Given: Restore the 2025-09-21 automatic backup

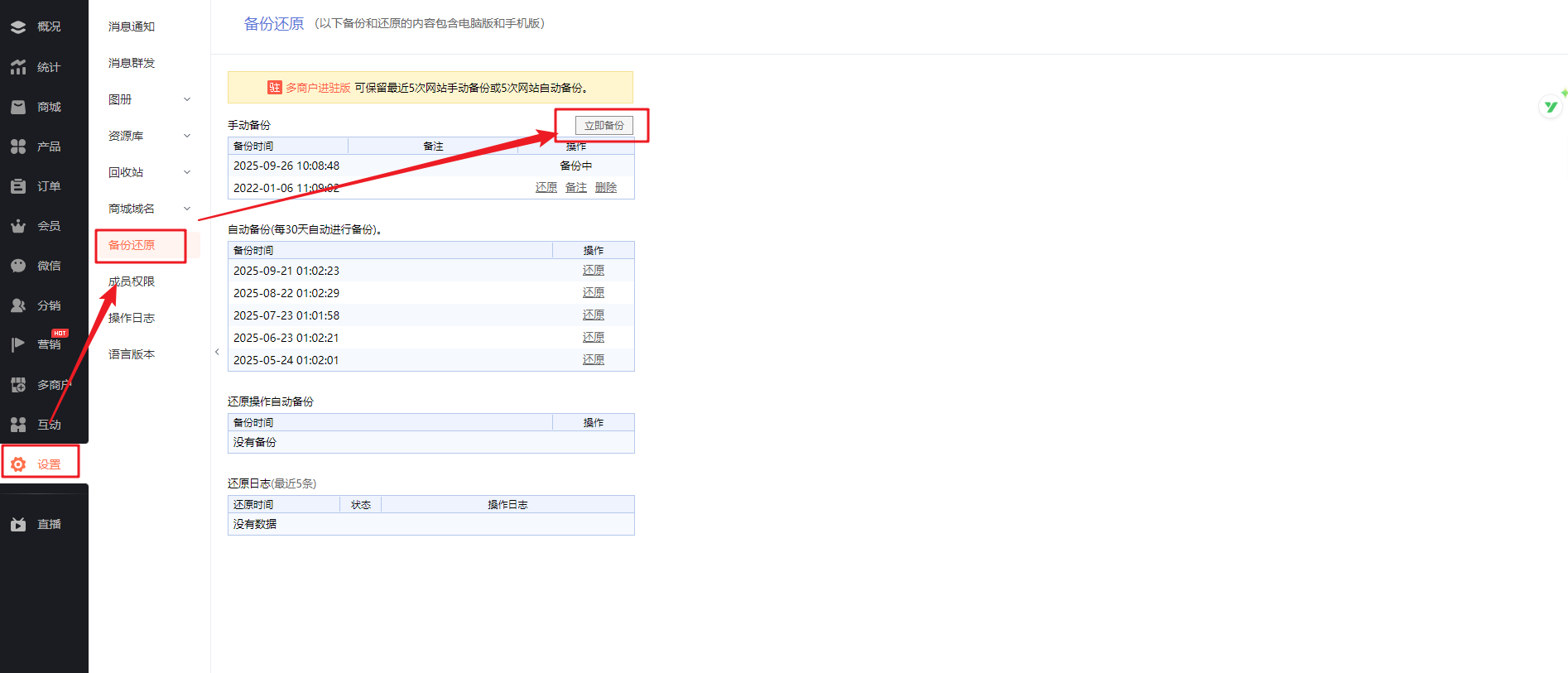Looking at the screenshot, I should [x=594, y=271].
